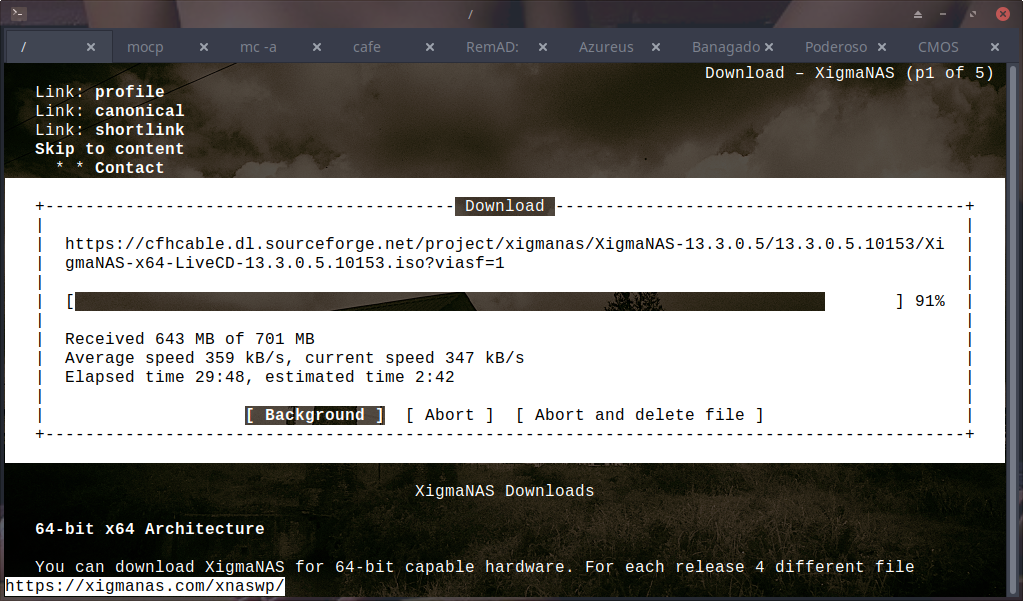Image resolution: width=1023 pixels, height=601 pixels.
Task: Close the '/' tab
Action: point(91,47)
